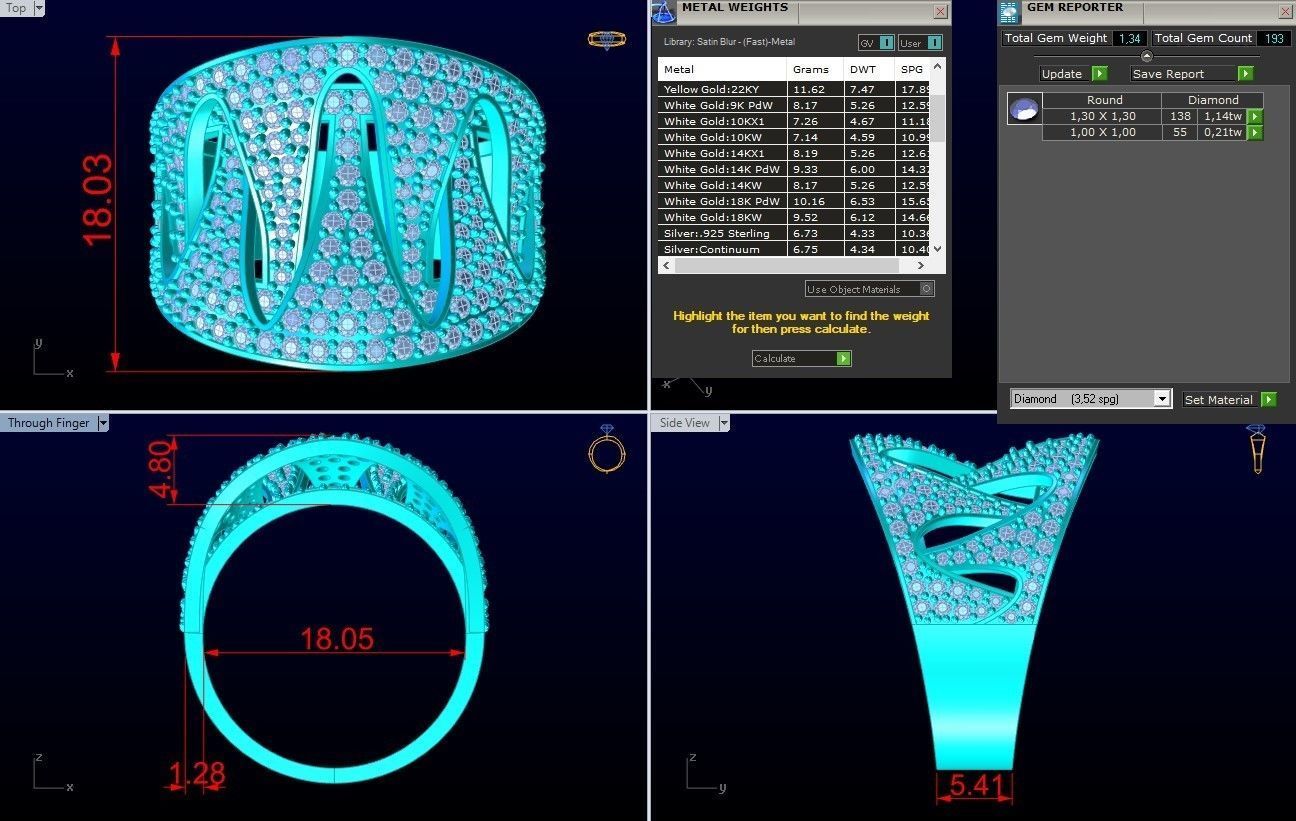Select the White Gold:9K PdW row

coord(794,105)
